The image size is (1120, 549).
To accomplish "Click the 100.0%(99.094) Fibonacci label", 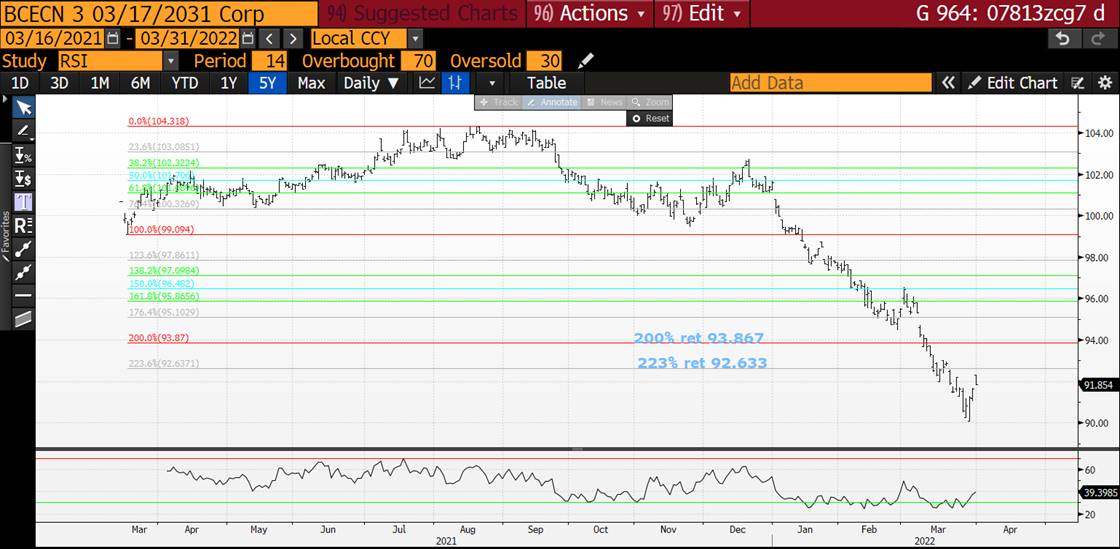I will (161, 230).
